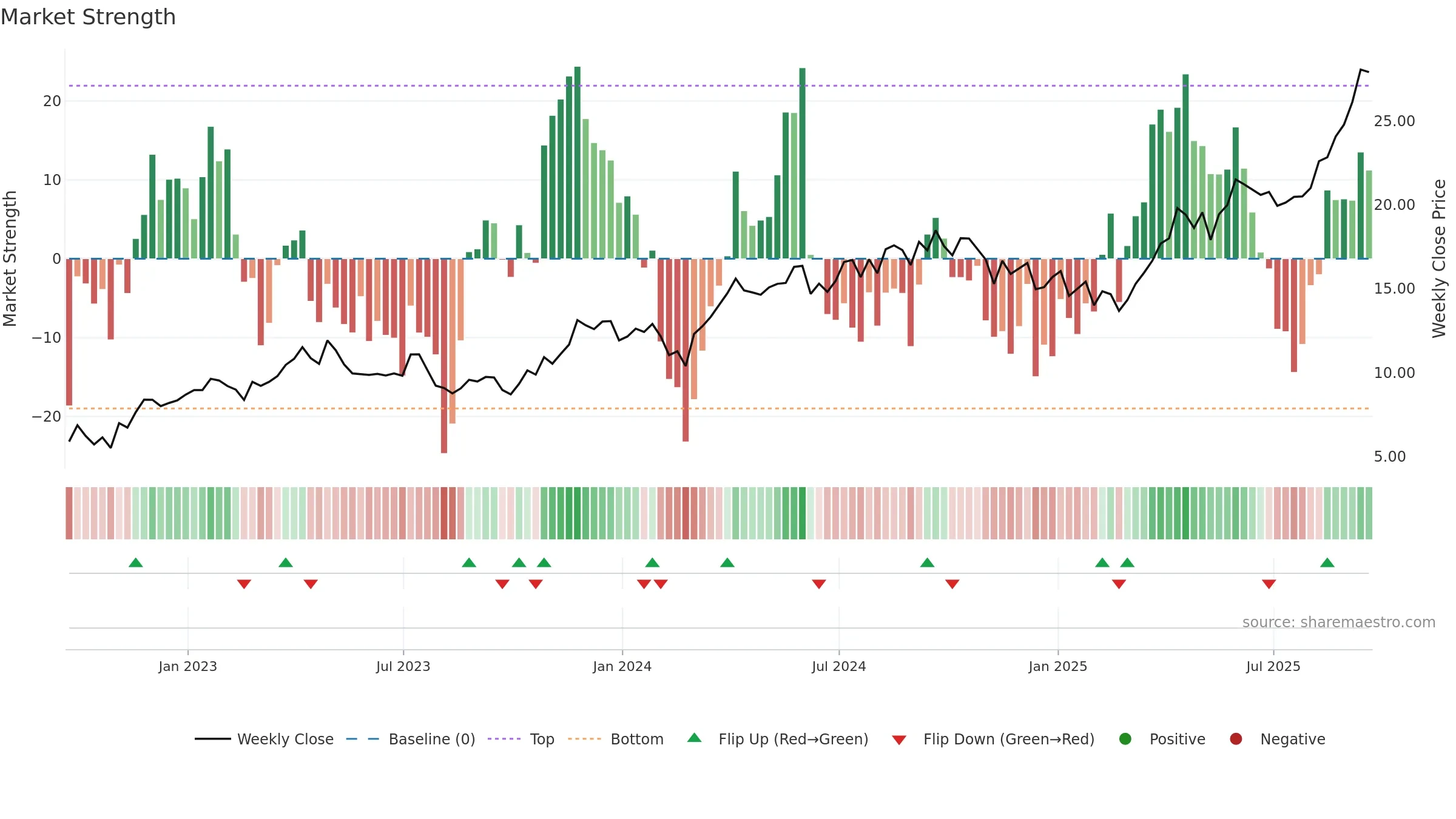The image size is (1456, 819).
Task: Click the vertical Market Strength axis title
Action: click(10, 258)
